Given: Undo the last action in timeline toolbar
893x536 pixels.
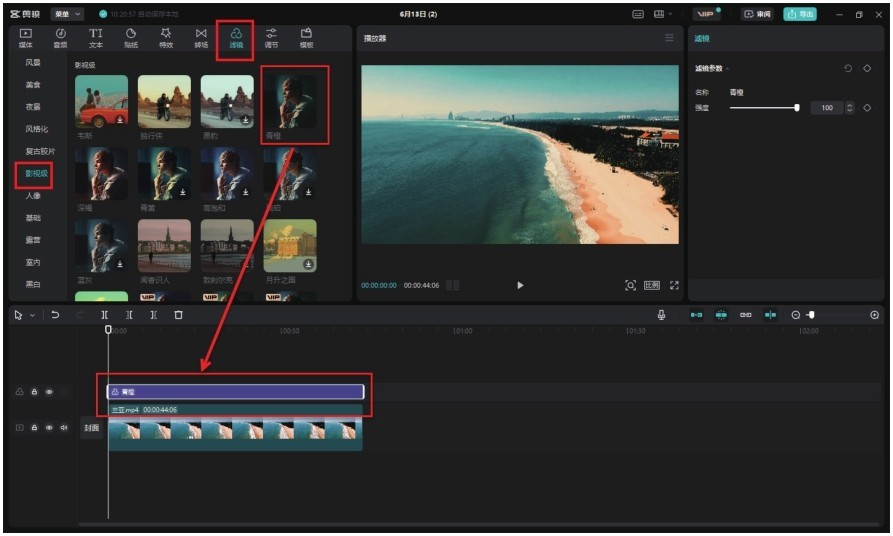Looking at the screenshot, I should click(x=55, y=314).
